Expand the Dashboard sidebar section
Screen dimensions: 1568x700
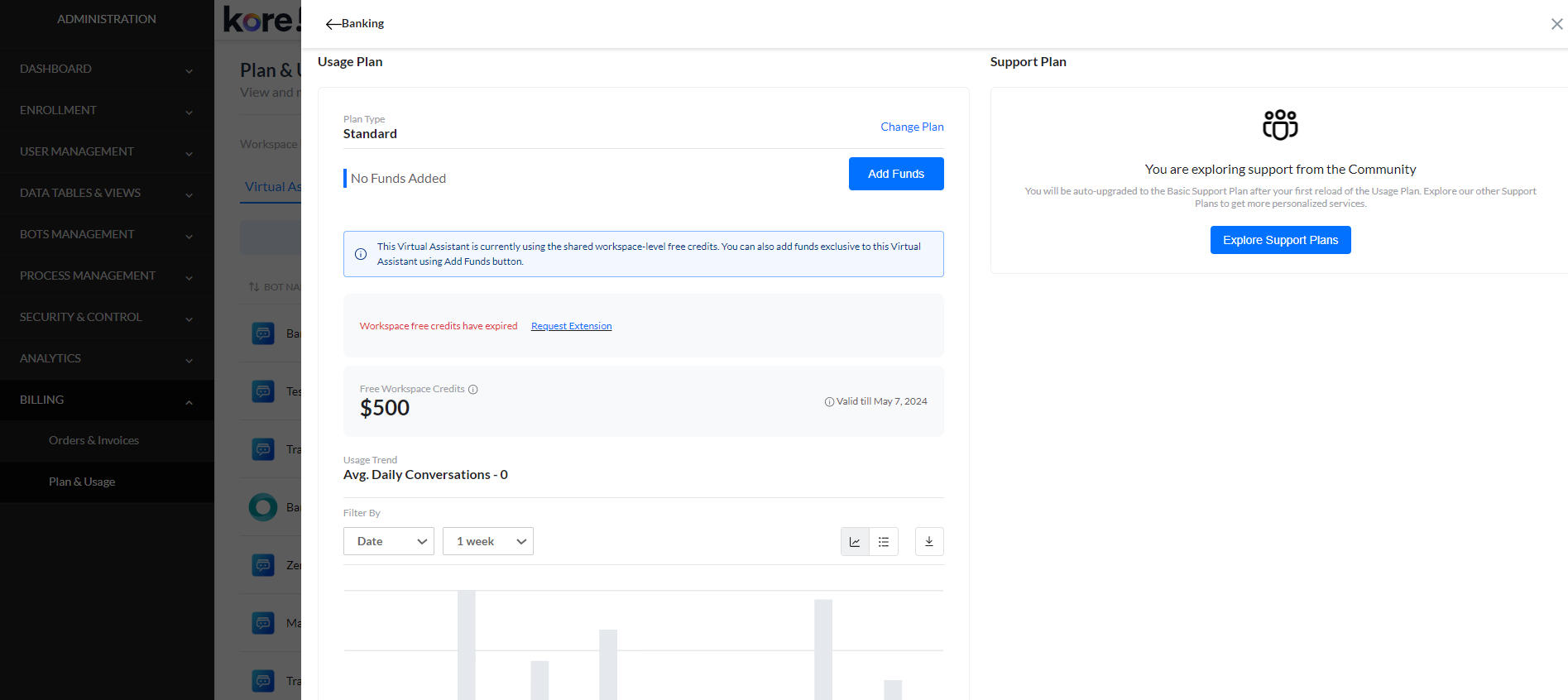point(106,70)
